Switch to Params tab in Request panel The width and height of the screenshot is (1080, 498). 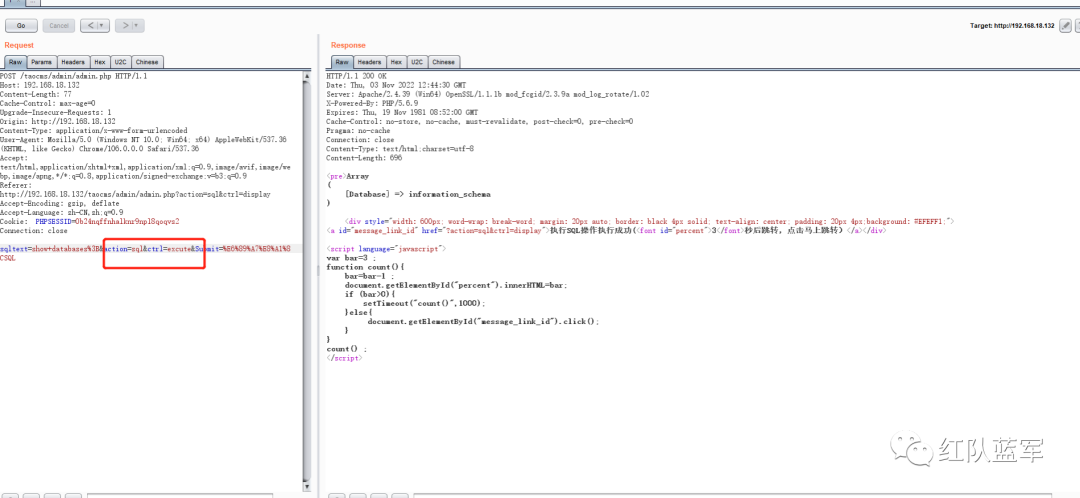tap(41, 62)
